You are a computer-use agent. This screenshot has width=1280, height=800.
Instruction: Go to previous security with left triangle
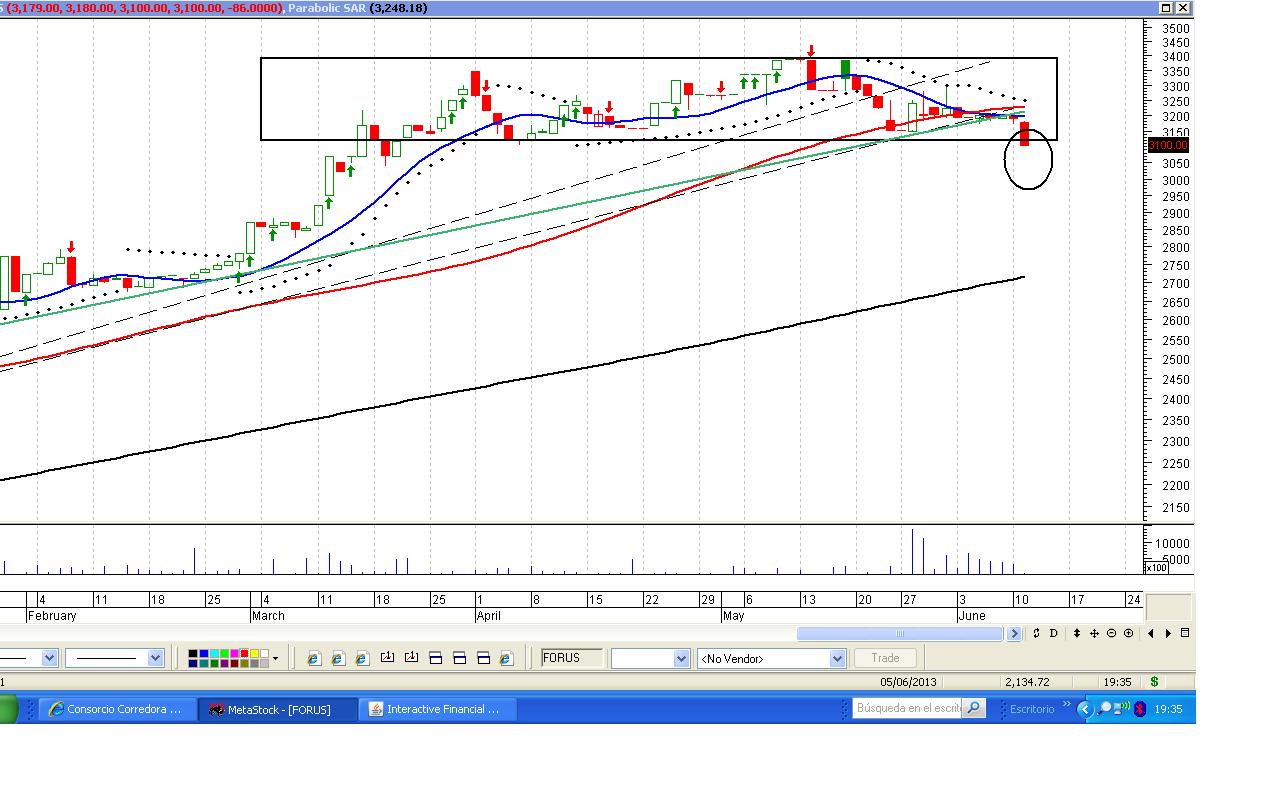[1151, 633]
